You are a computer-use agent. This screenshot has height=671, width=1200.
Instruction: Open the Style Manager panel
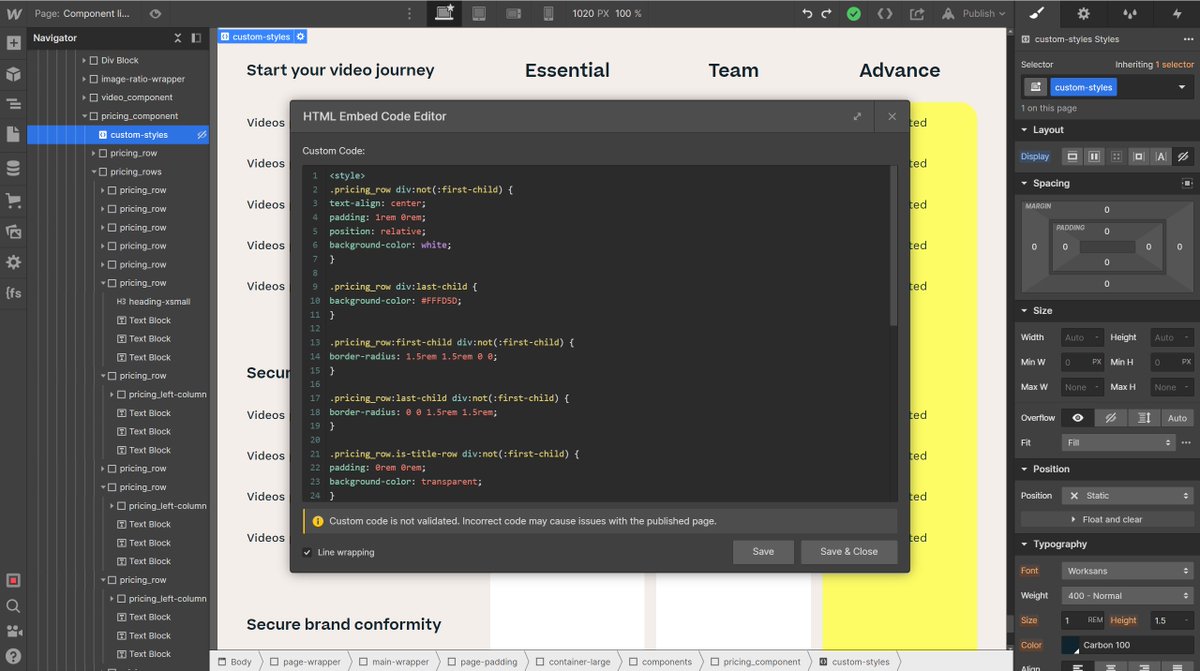click(x=1131, y=14)
